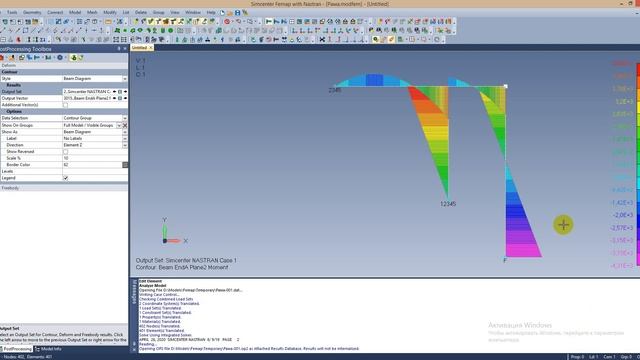This screenshot has height=360, width=640.
Task: Switch to the Model Info bottom tab
Action: [48, 349]
